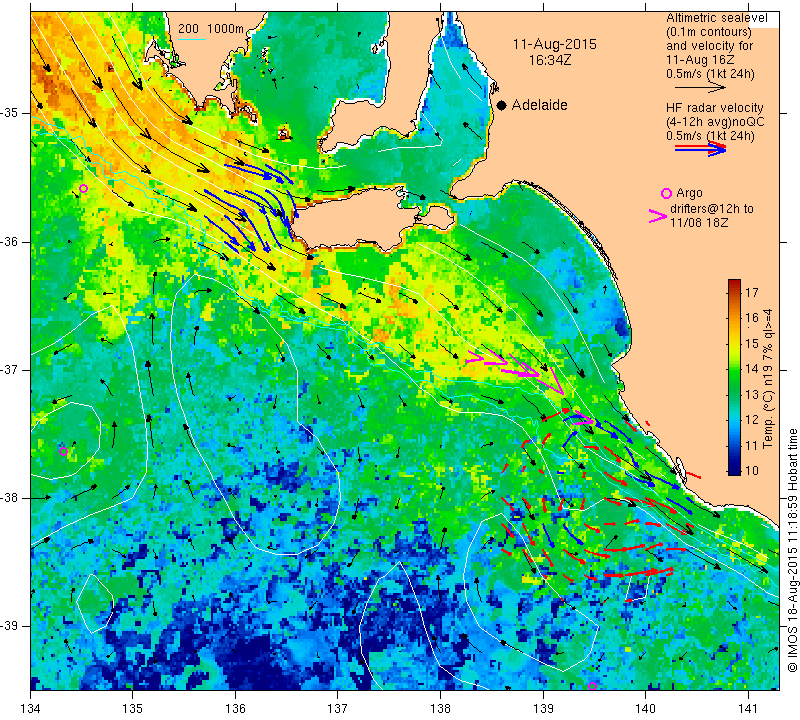Click the 'and velocity for' legend line
The height and width of the screenshot is (720, 800).
coord(710,46)
